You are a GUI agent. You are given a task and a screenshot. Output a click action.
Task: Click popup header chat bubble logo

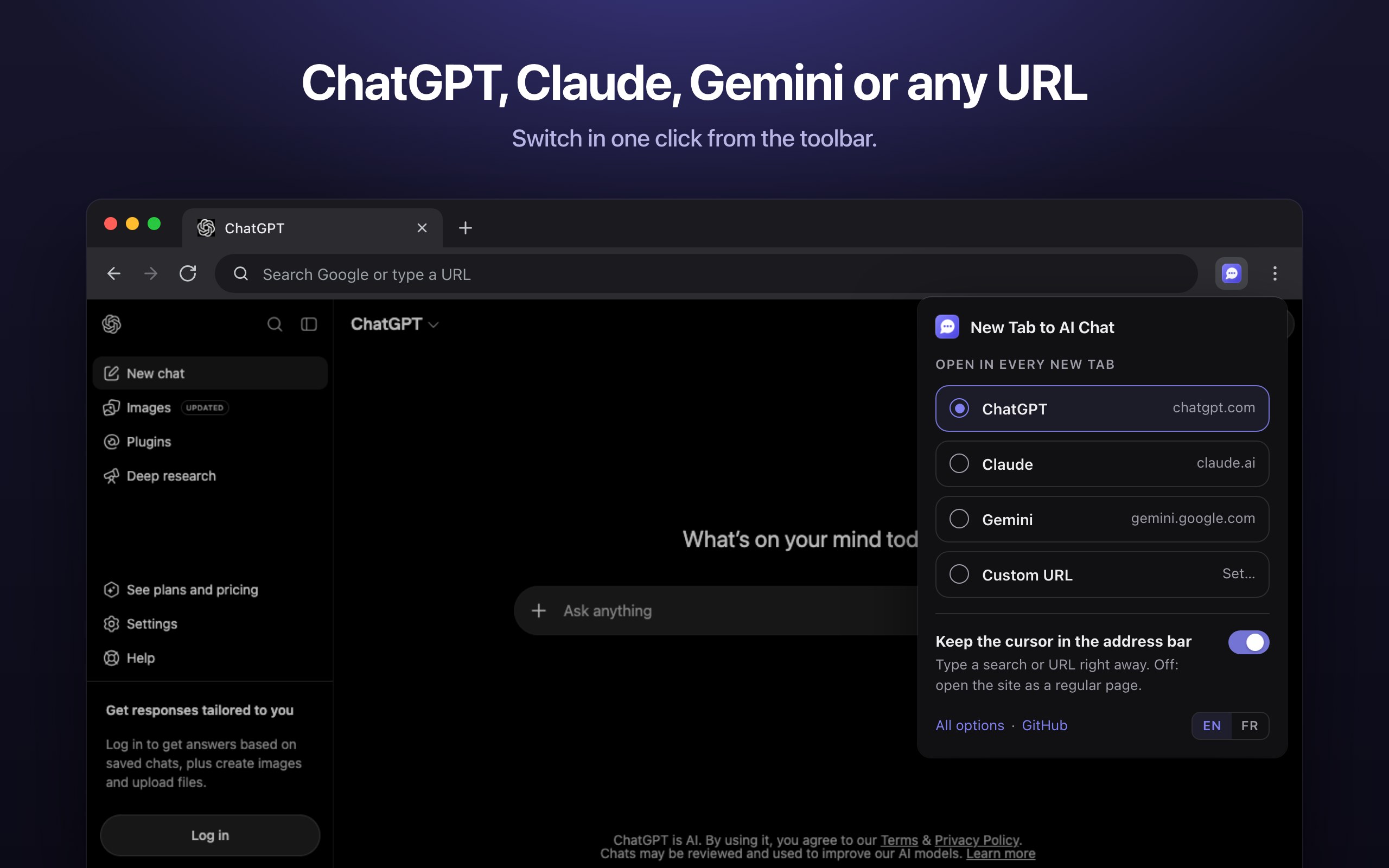947,327
